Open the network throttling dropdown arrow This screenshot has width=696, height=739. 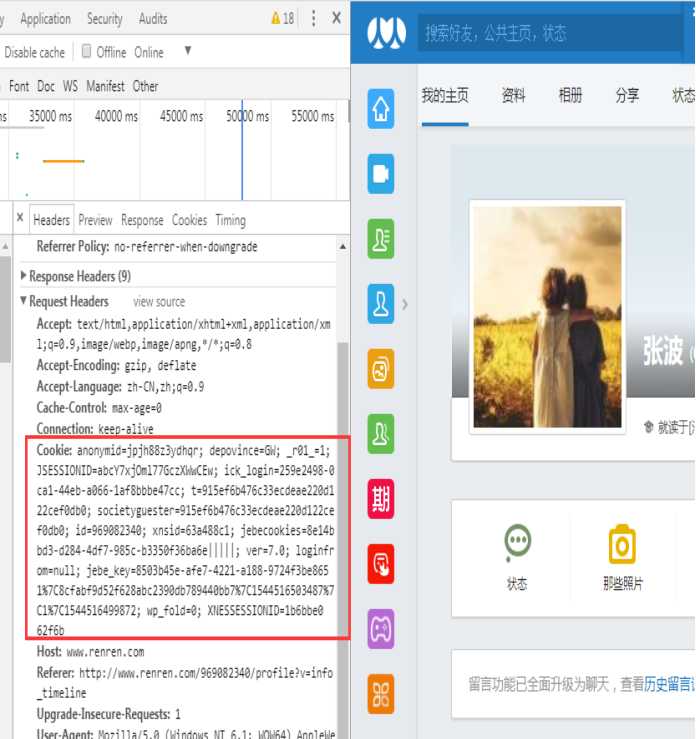coord(188,50)
